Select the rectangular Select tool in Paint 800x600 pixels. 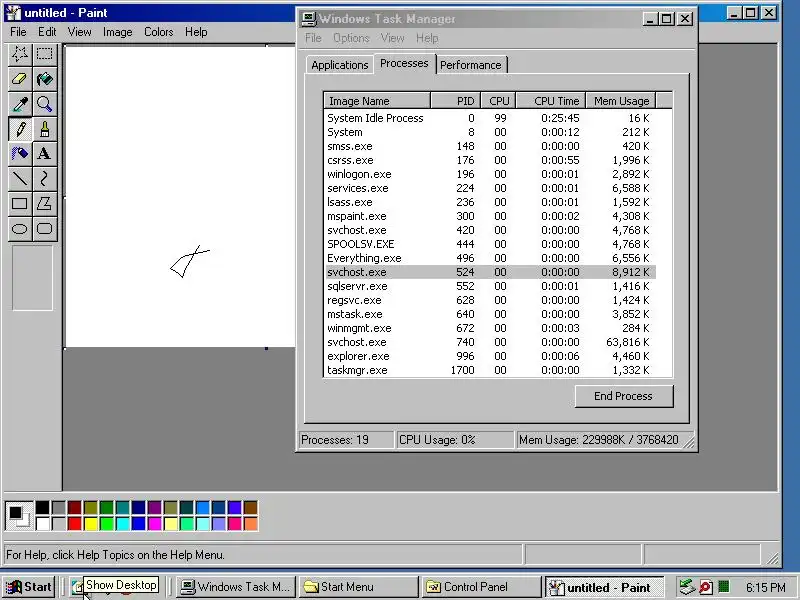tap(44, 54)
